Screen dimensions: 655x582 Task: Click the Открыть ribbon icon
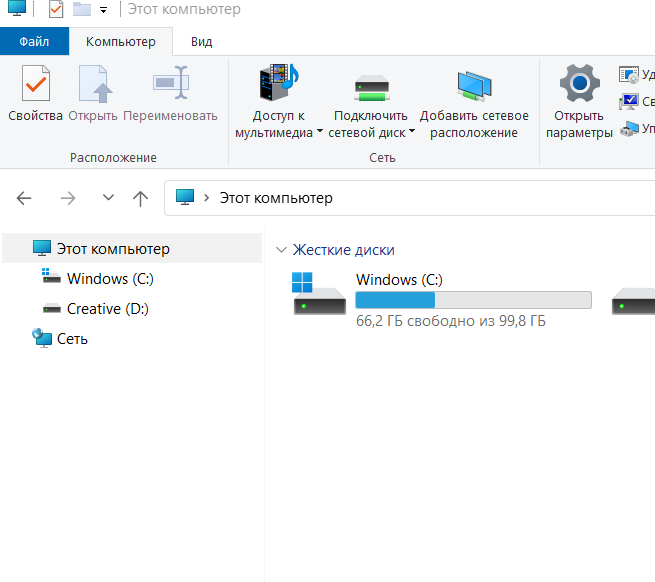[95, 84]
